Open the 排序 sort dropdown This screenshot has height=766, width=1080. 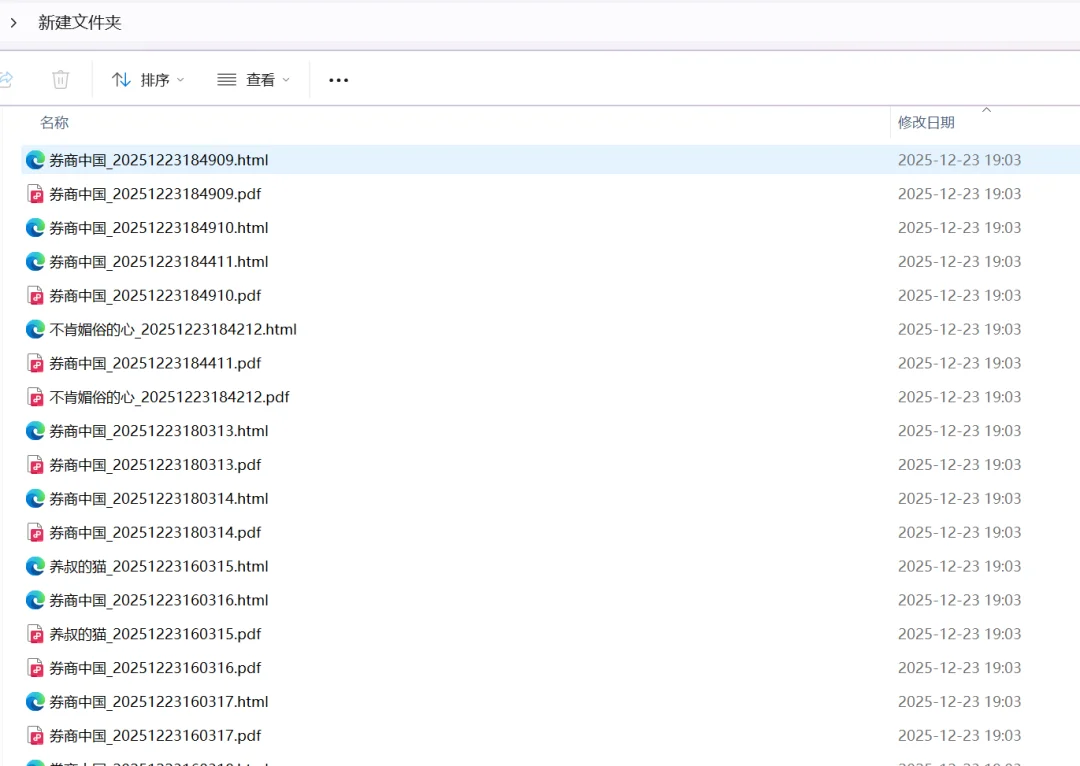[148, 80]
